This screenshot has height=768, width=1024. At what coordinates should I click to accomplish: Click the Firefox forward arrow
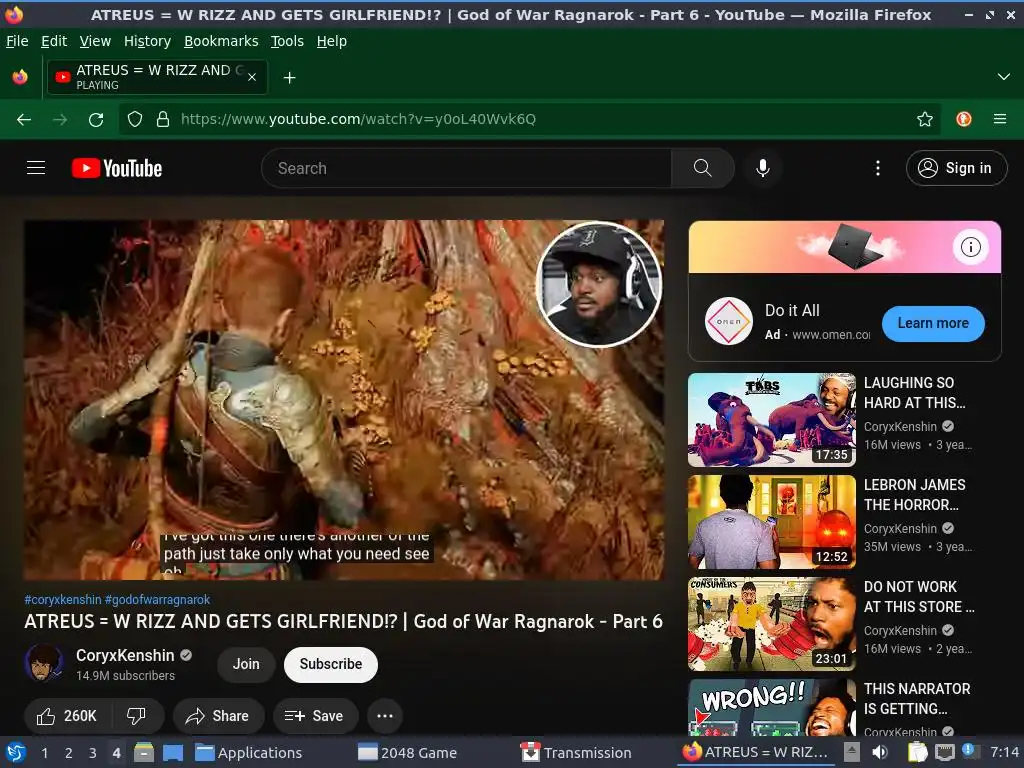coord(60,119)
